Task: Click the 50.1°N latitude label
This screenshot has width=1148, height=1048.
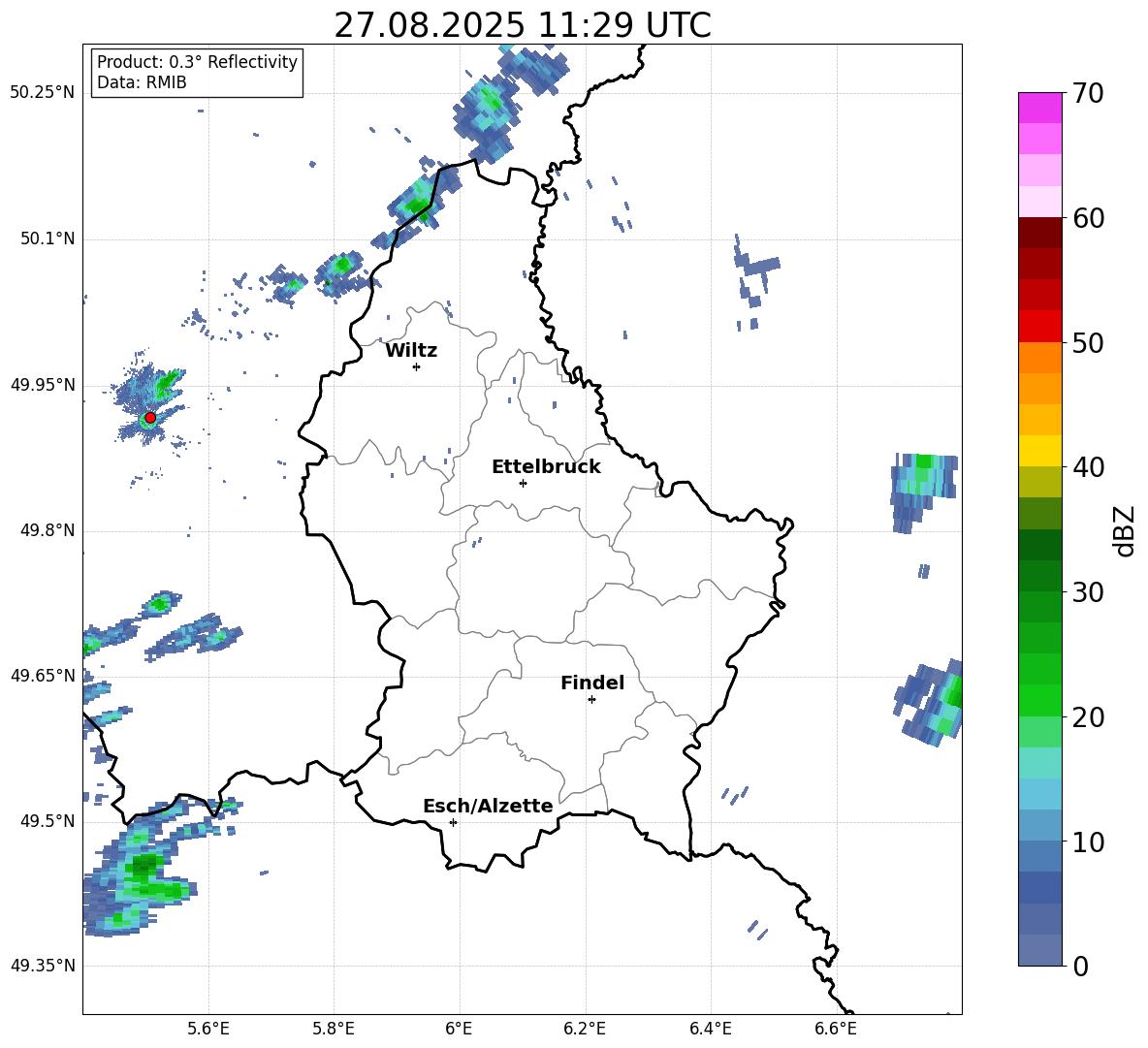Action: click(x=48, y=239)
